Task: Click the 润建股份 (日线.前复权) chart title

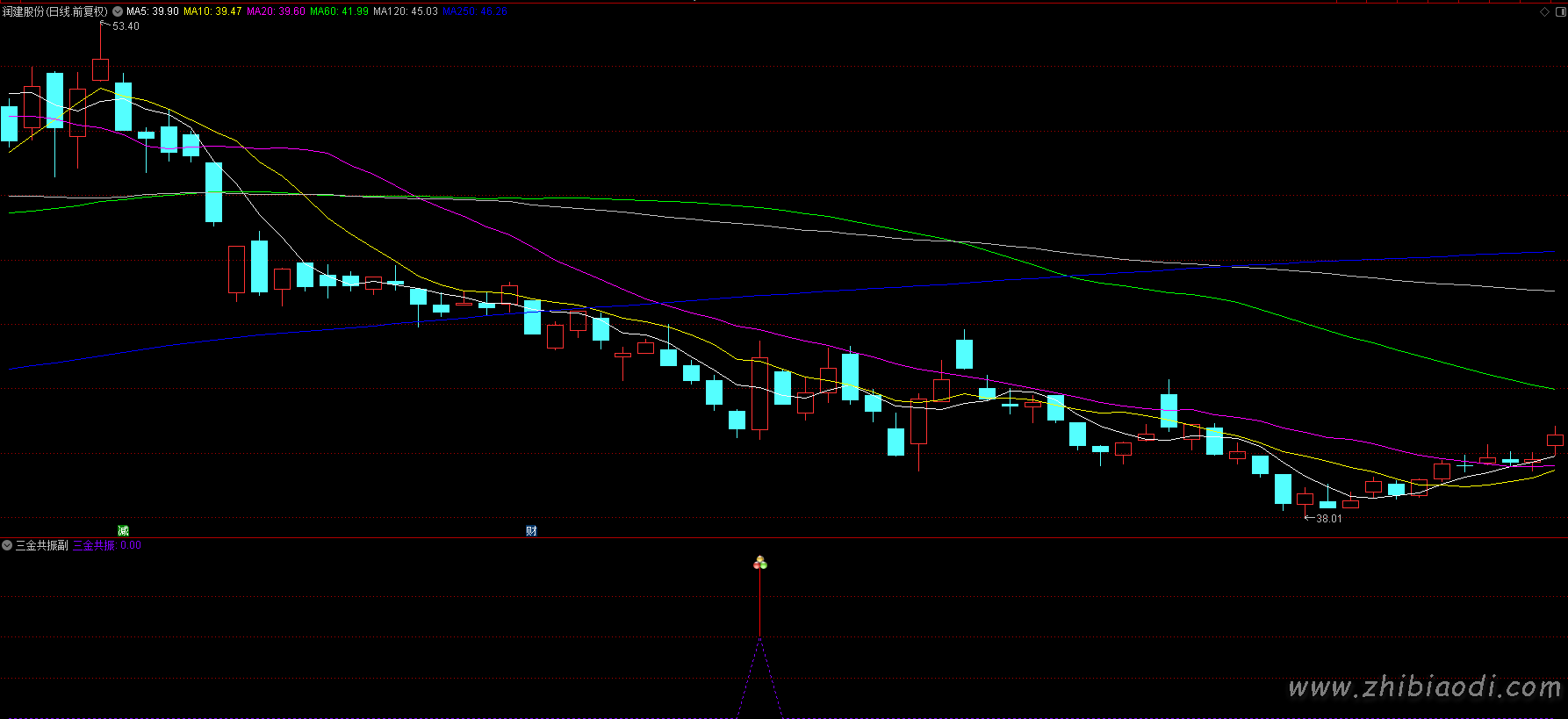Action: click(x=54, y=11)
